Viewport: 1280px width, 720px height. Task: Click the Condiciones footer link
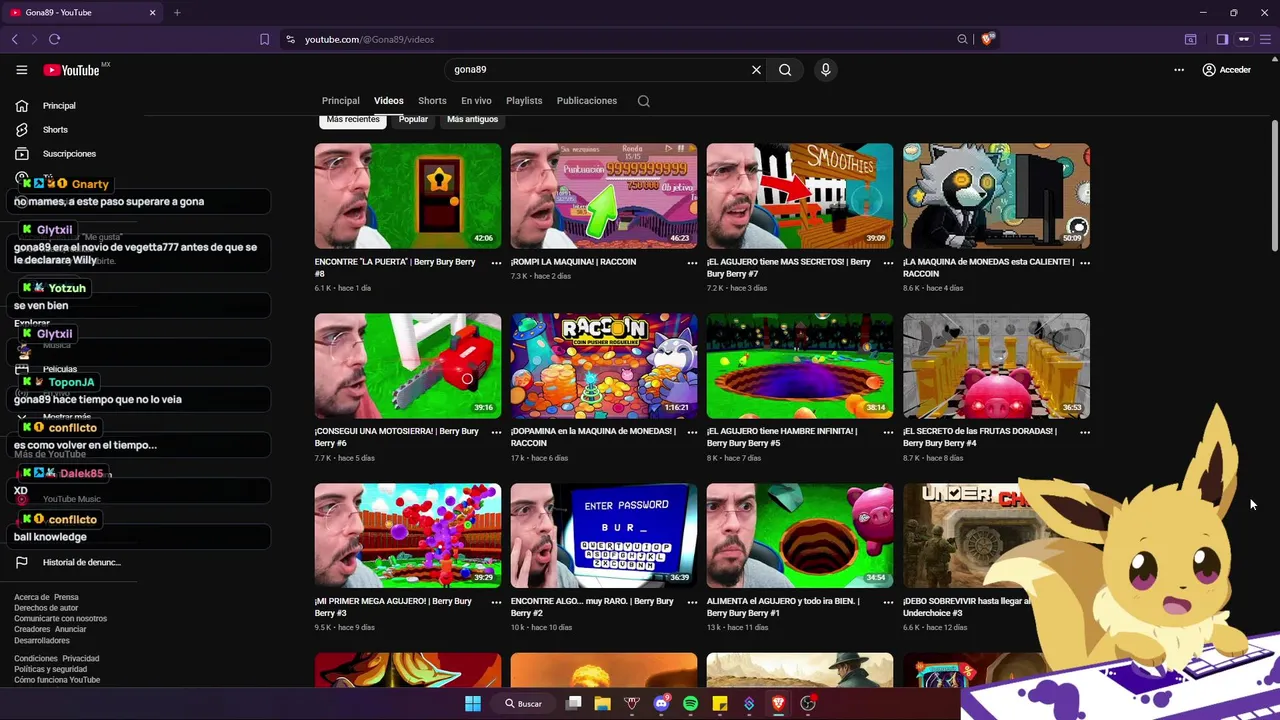point(34,659)
